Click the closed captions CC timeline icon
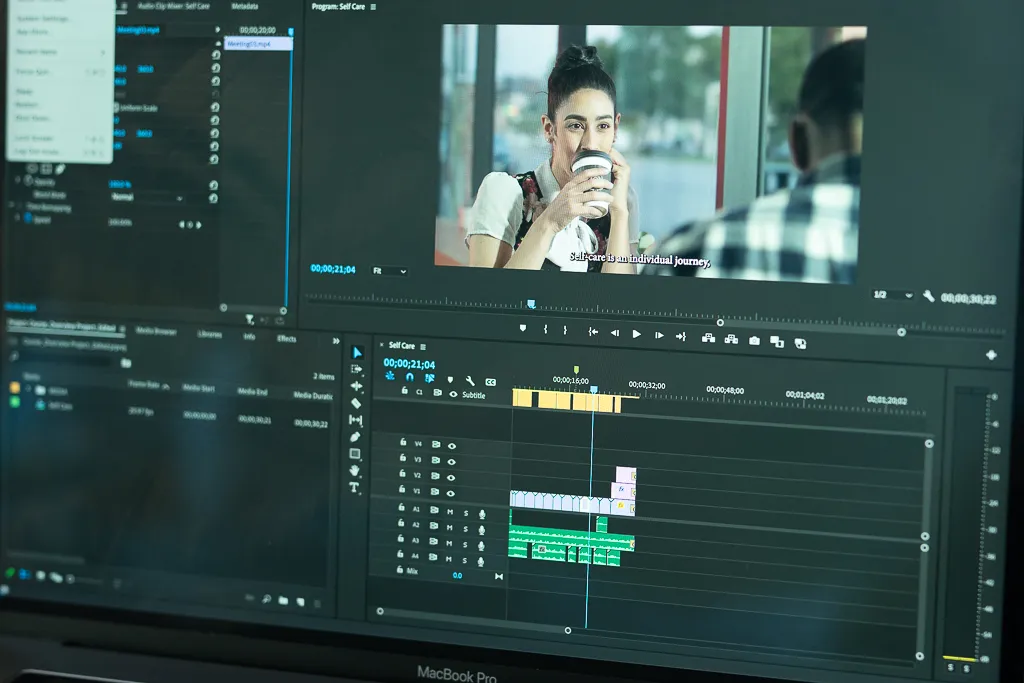 [490, 381]
